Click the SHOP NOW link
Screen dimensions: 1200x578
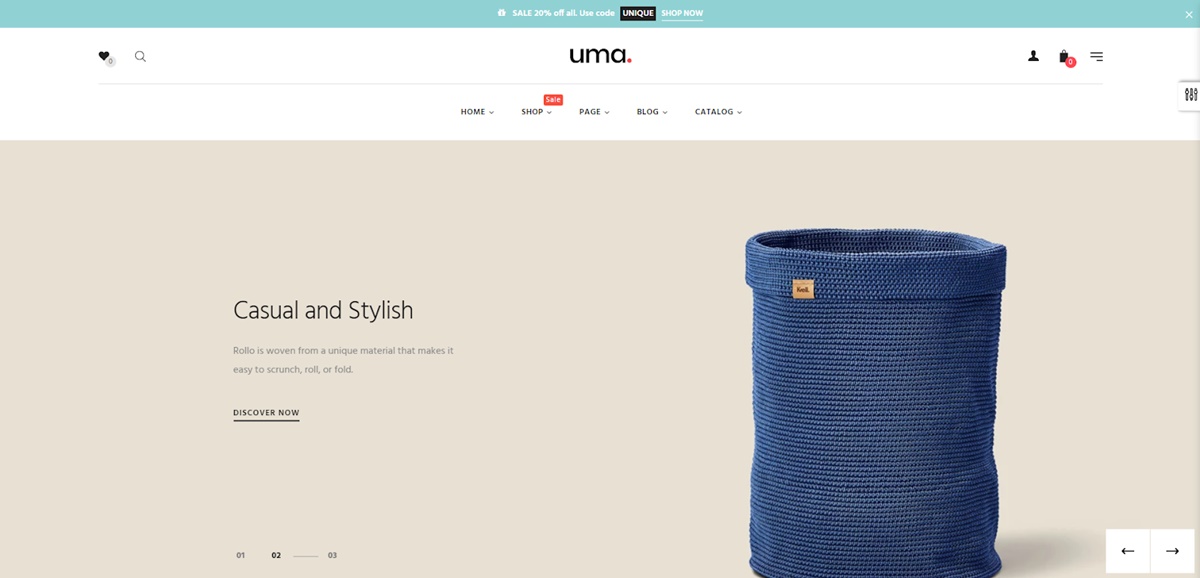682,14
